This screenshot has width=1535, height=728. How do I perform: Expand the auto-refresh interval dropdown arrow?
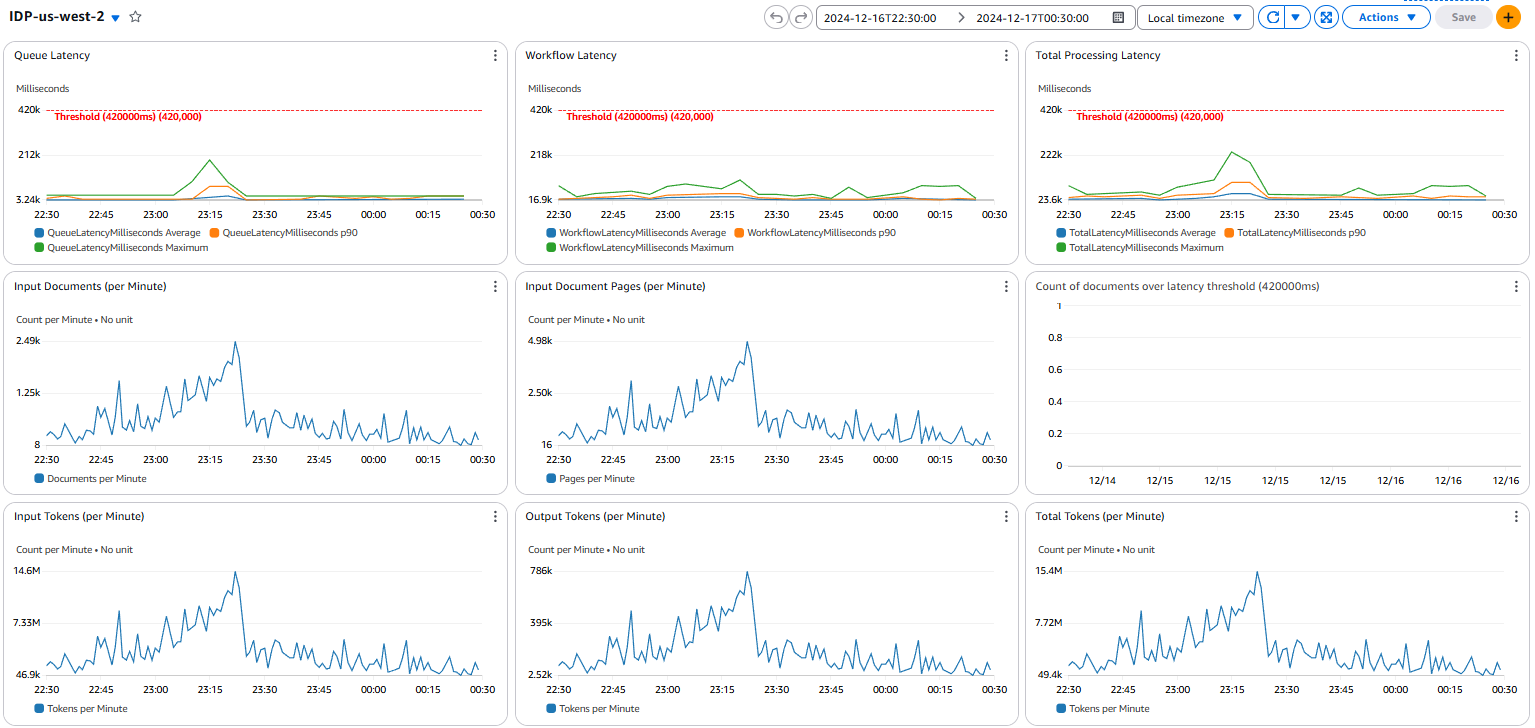(x=1293, y=17)
